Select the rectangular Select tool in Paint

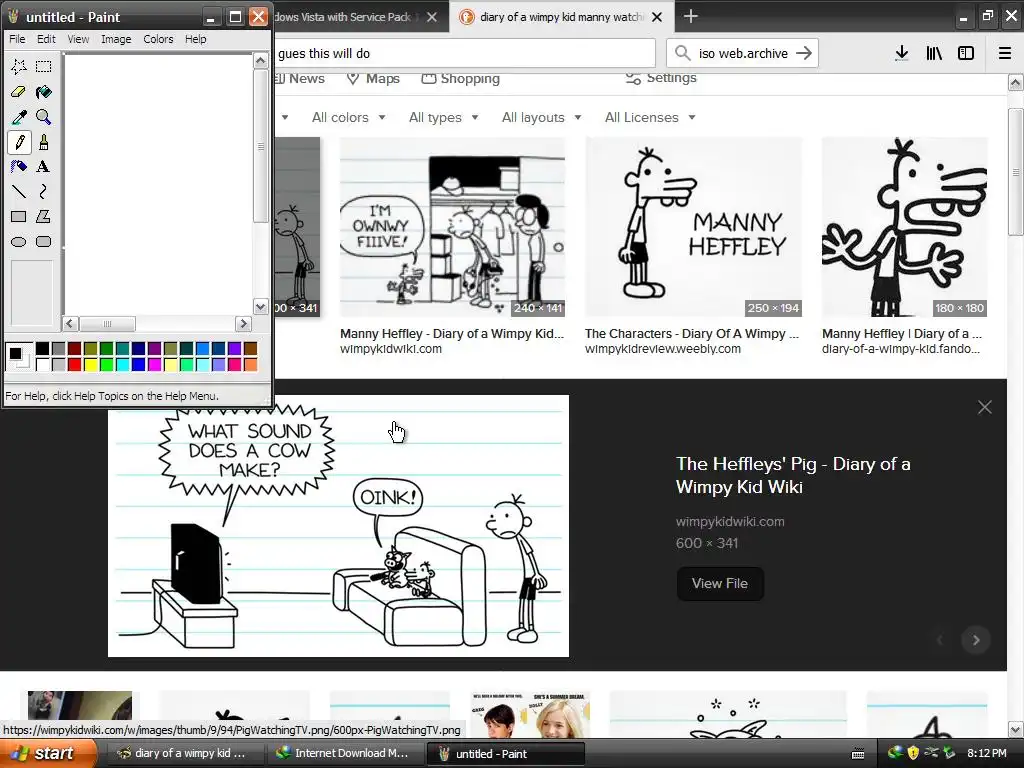(x=44, y=66)
